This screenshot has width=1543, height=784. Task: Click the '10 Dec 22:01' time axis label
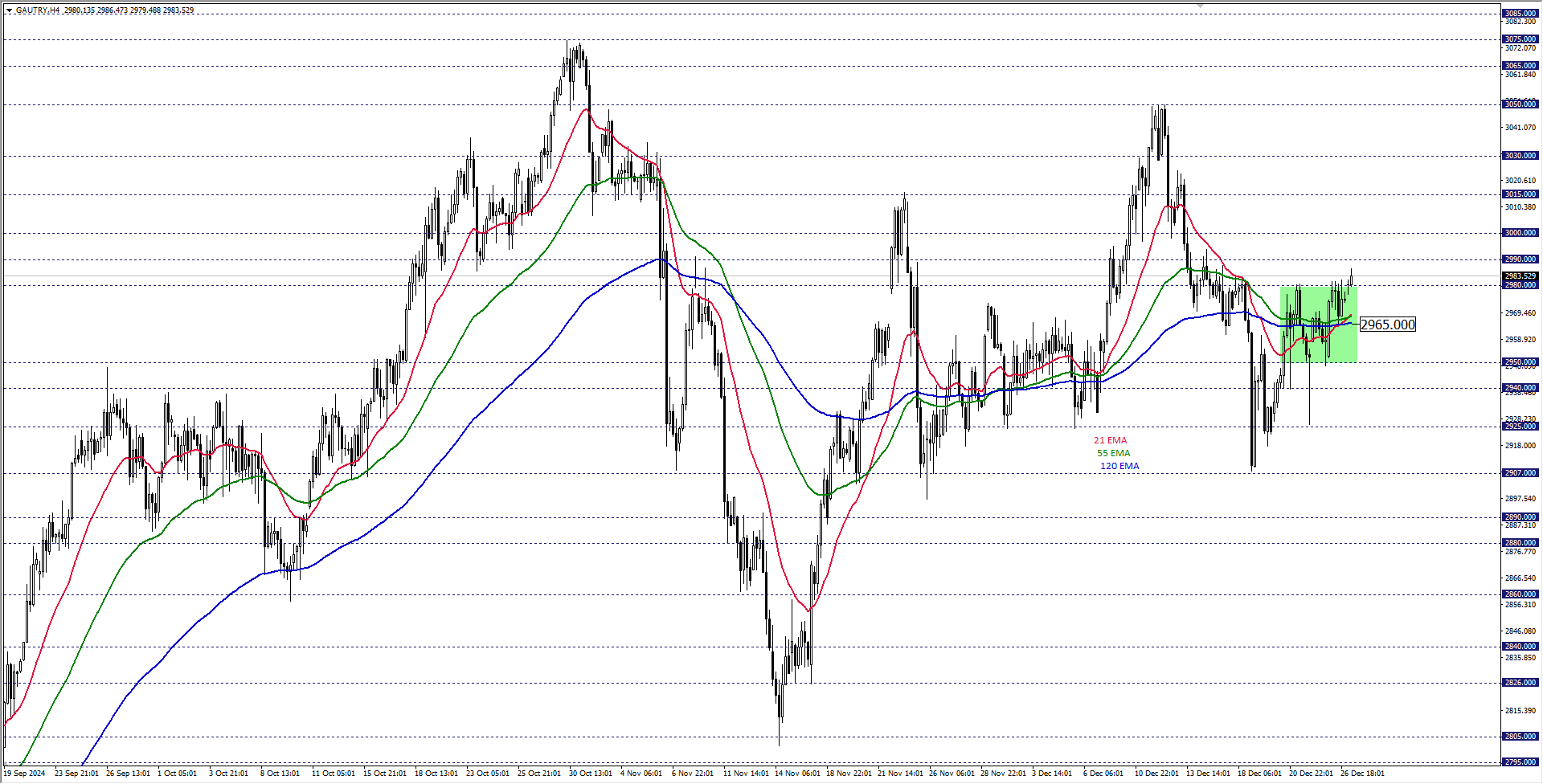[x=1157, y=774]
